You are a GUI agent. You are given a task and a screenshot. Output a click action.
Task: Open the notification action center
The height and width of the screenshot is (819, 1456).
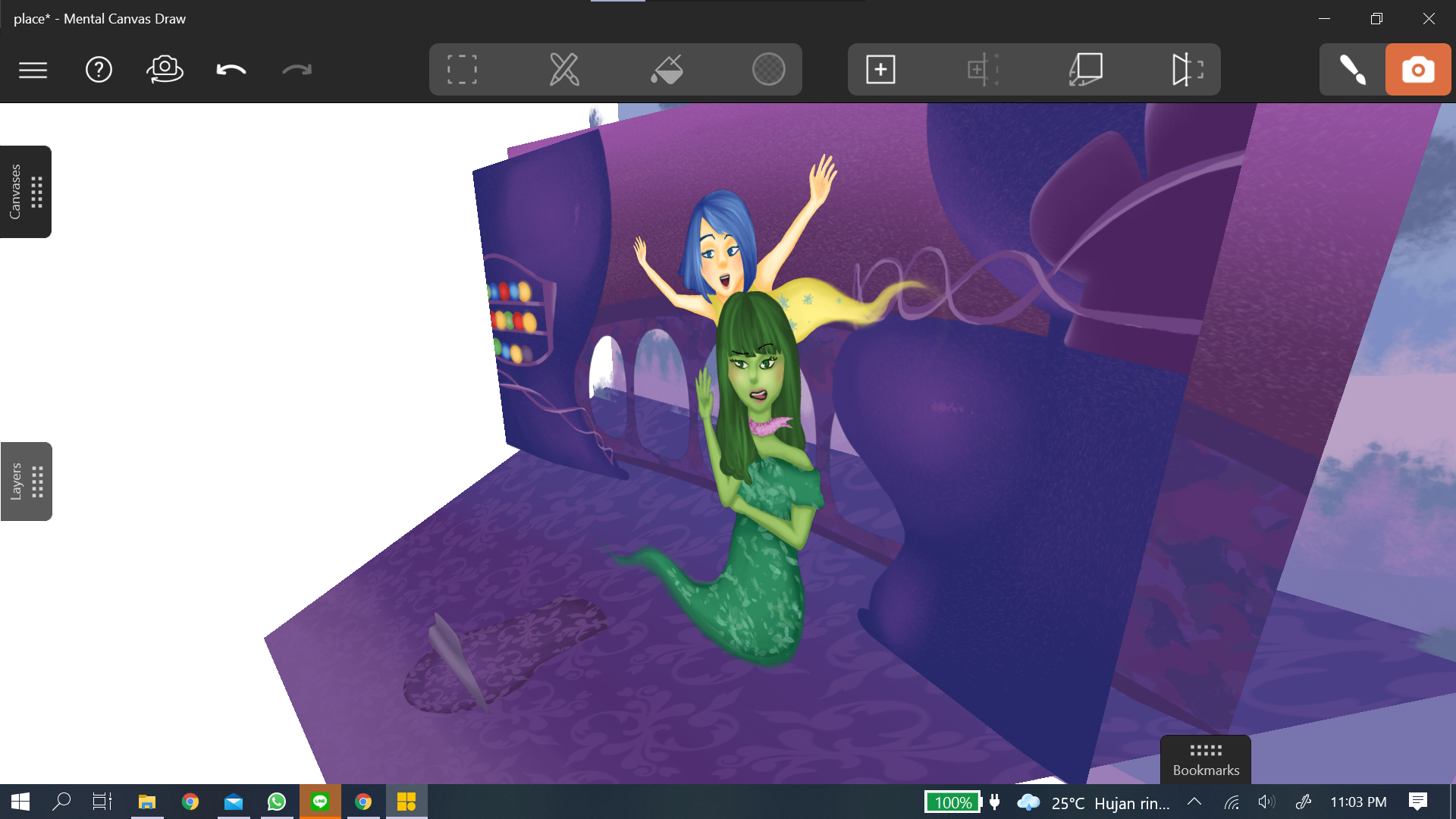click(1418, 802)
